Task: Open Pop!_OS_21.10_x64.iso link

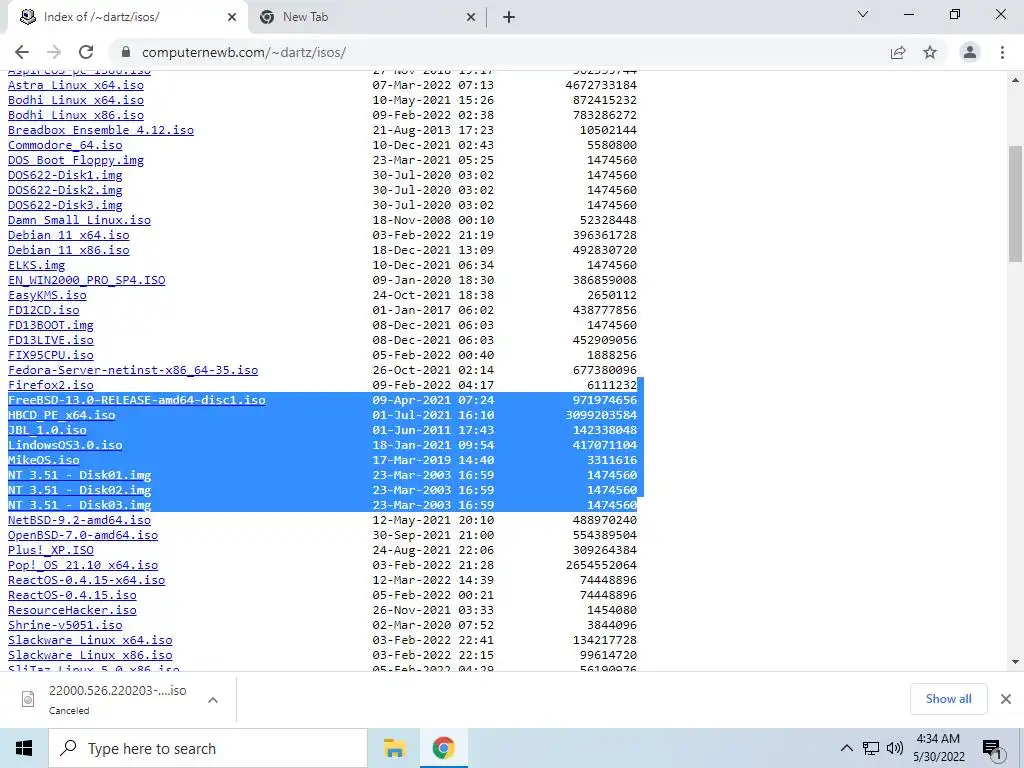Action: click(x=83, y=566)
